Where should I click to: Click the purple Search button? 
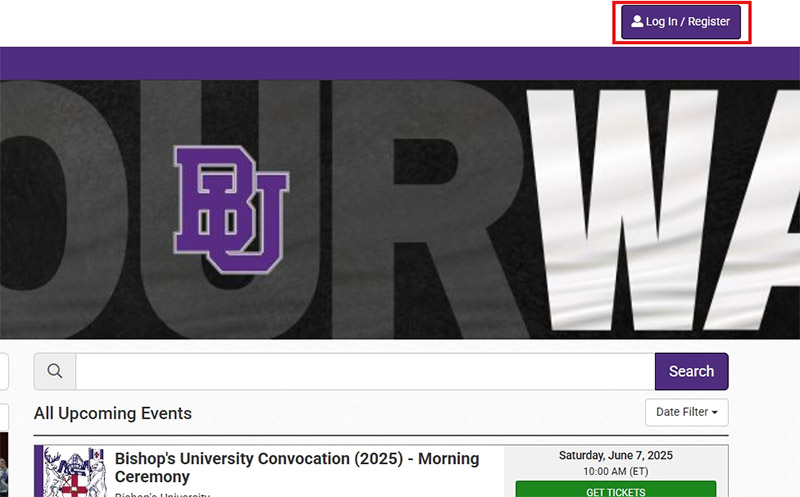[691, 371]
